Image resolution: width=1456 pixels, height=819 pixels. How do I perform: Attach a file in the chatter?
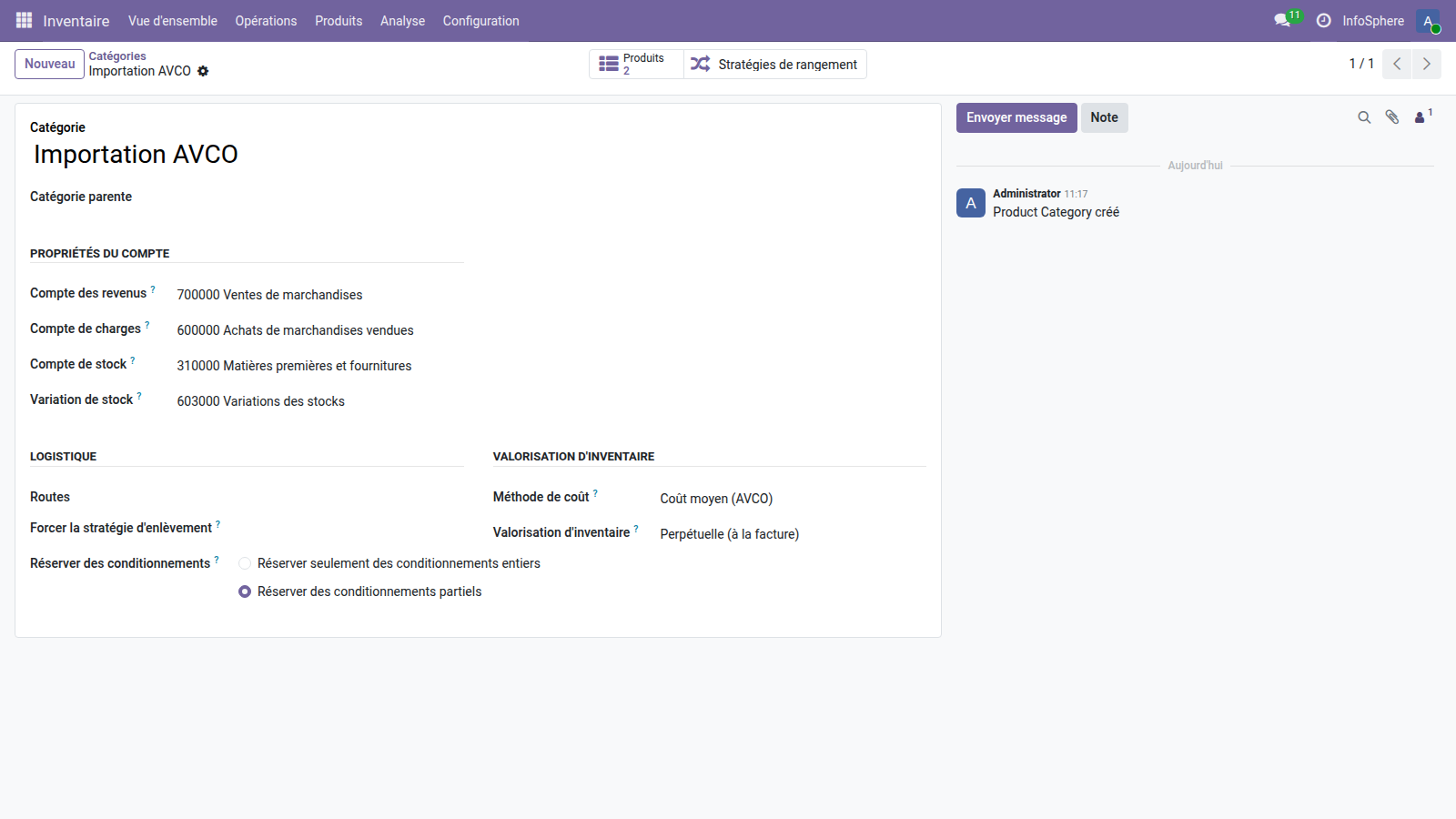[x=1391, y=117]
